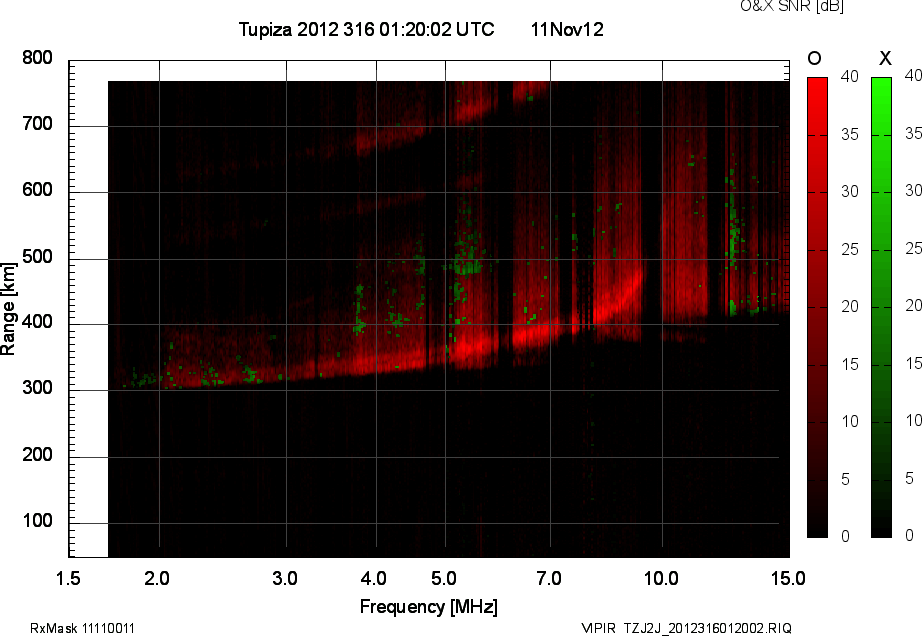922x636 pixels.
Task: Click the 700 range tick label
Action: [x=37, y=123]
